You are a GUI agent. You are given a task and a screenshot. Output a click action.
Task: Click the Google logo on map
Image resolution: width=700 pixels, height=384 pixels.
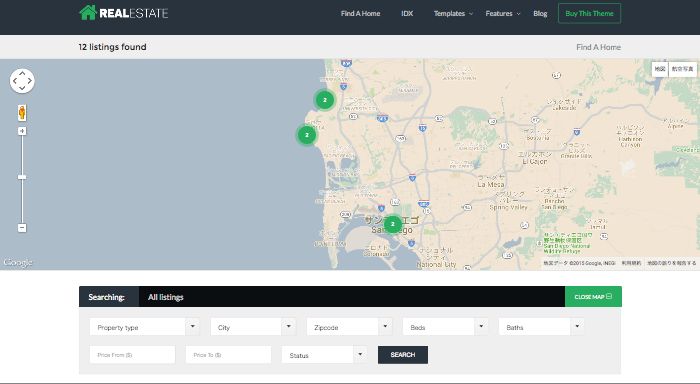18,263
